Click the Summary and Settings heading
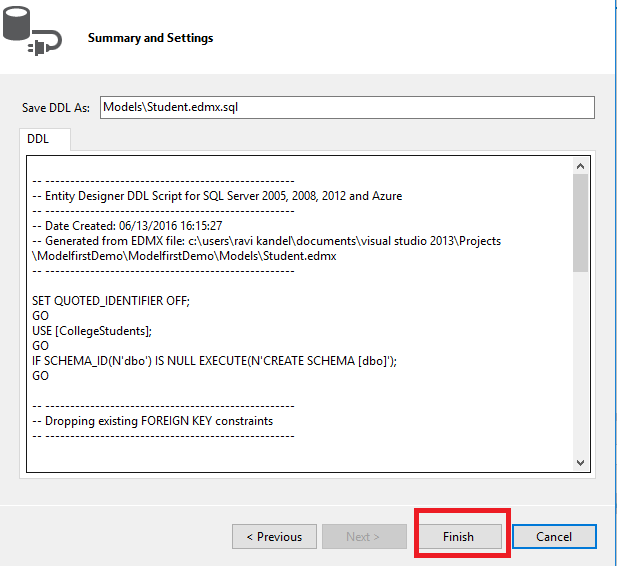The image size is (617, 566). coord(150,38)
